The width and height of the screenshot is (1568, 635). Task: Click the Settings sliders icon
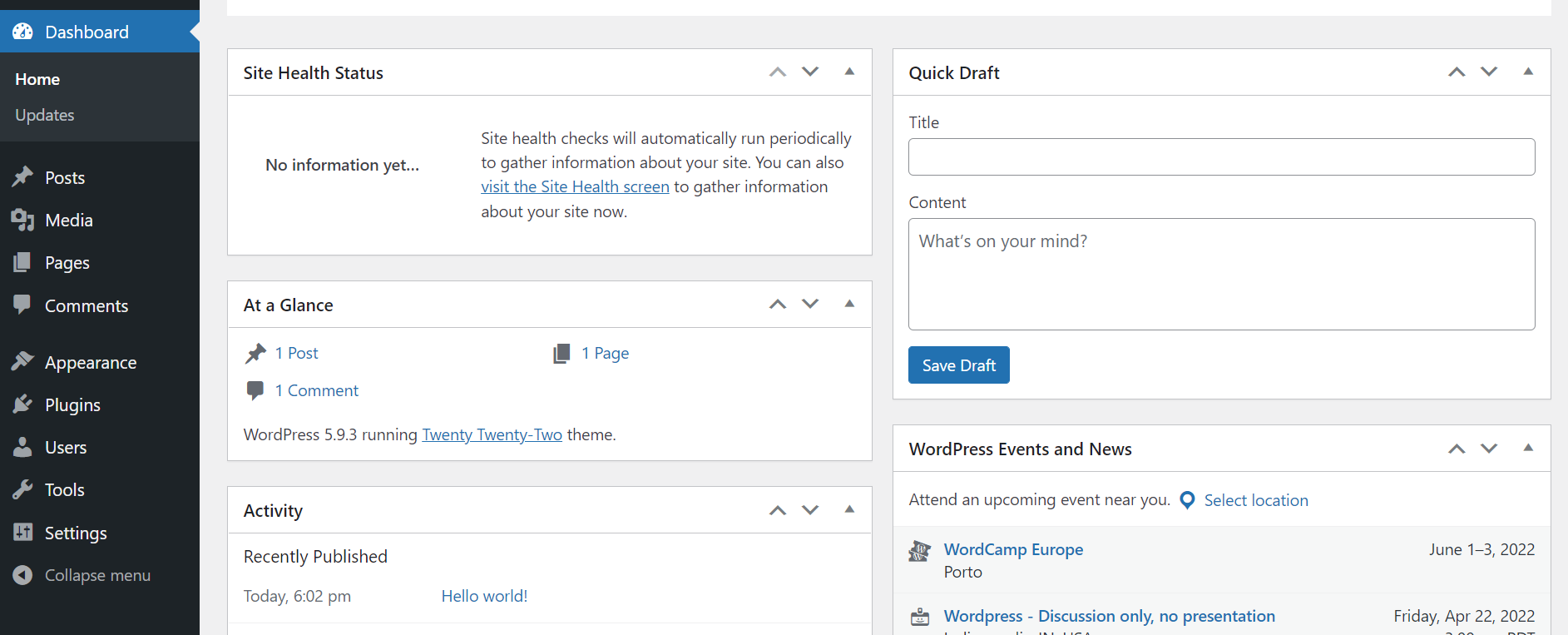pos(22,533)
